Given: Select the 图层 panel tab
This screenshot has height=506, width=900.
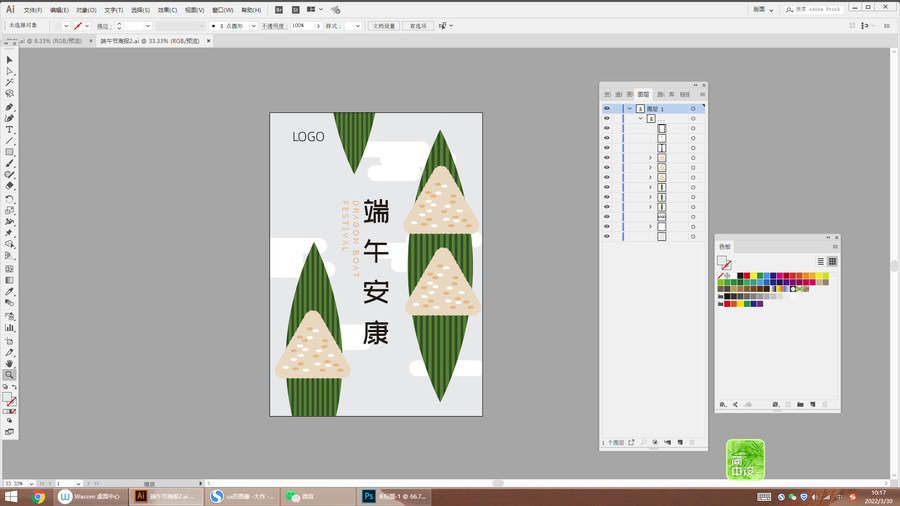Looking at the screenshot, I should pos(643,94).
